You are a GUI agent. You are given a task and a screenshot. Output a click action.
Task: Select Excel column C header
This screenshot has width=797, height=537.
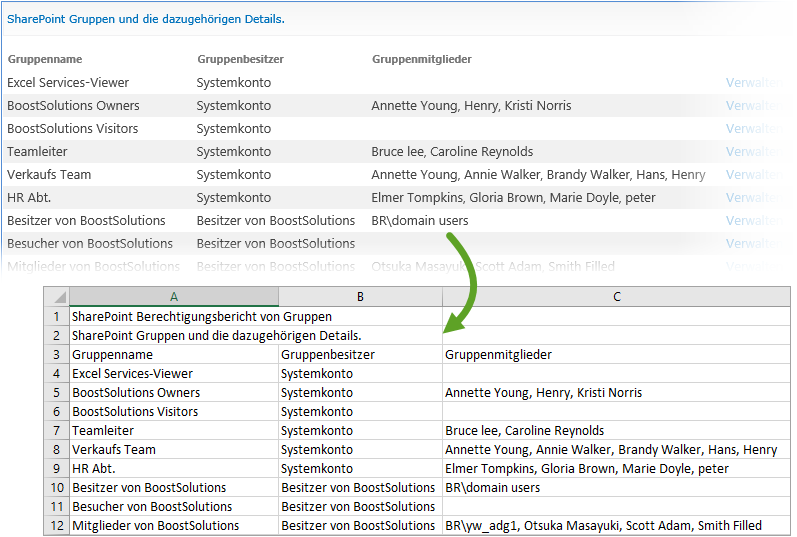tap(617, 296)
